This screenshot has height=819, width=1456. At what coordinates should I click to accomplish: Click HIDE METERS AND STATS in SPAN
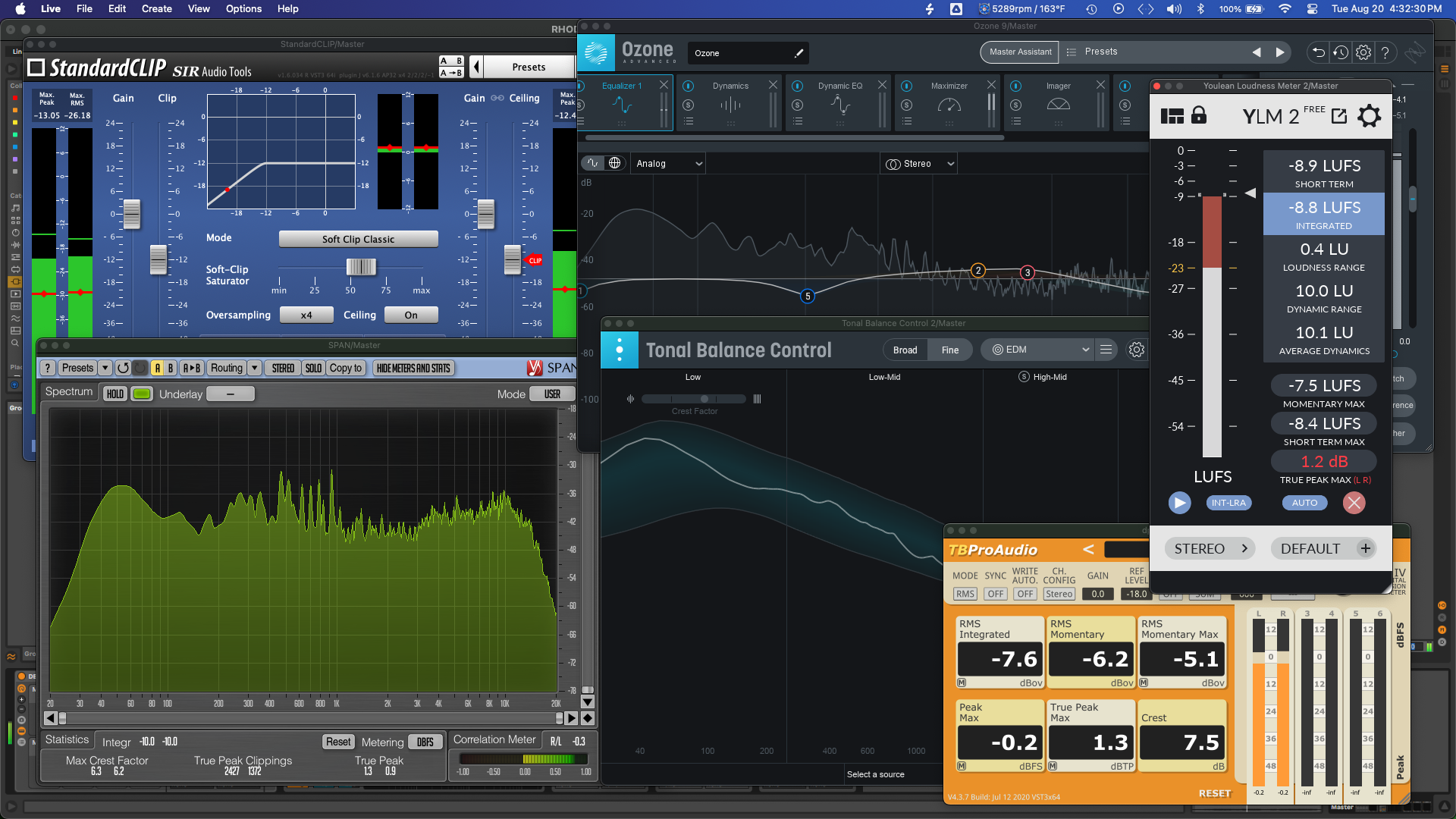coord(413,368)
